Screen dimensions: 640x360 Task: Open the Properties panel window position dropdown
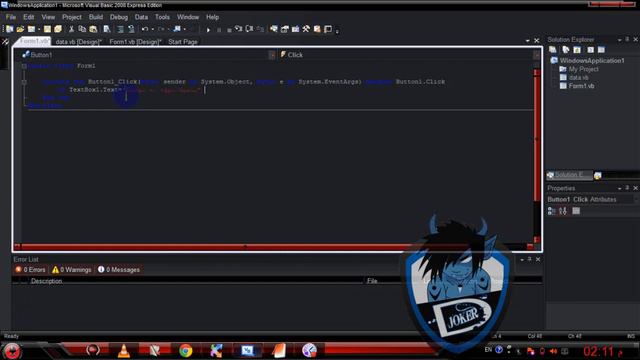[620, 188]
